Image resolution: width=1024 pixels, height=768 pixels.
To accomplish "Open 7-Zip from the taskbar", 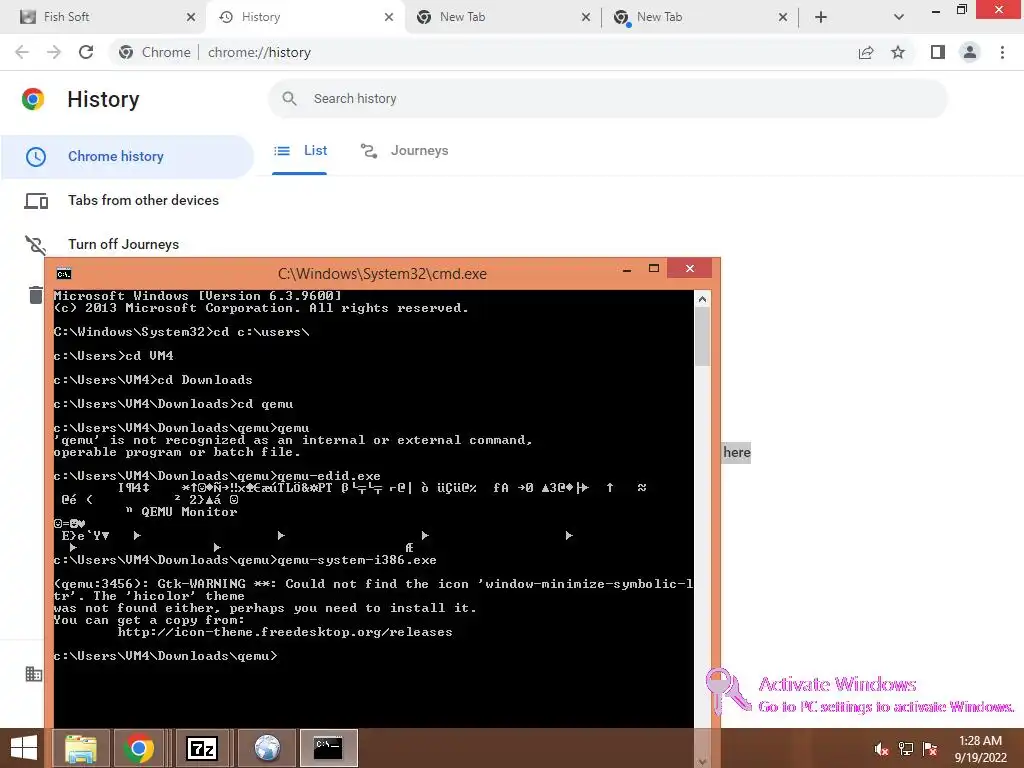I will point(201,748).
